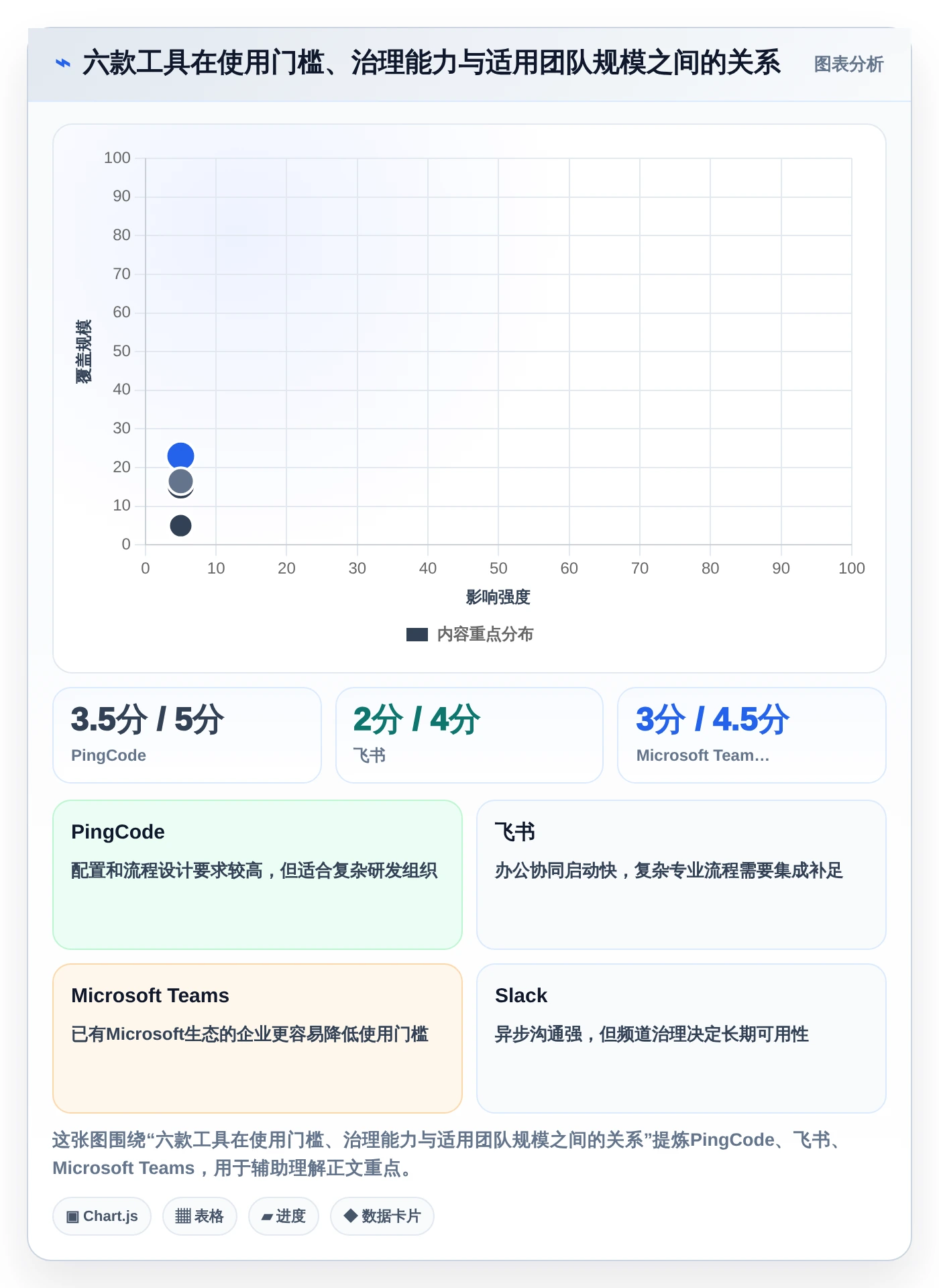
Task: Open the Microsoft Team… 3分 / 4.5分 card
Action: pyautogui.click(x=752, y=735)
